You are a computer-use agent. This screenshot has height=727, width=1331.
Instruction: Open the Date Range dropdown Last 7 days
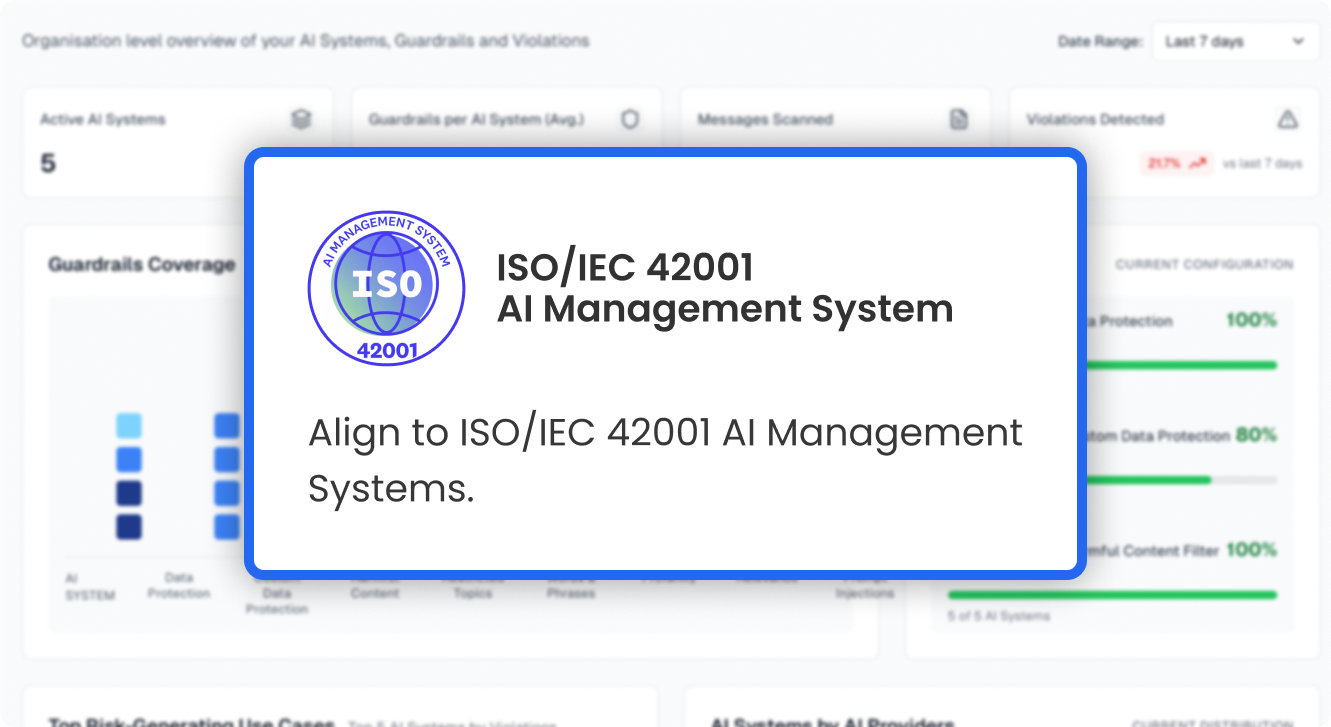tap(1235, 42)
